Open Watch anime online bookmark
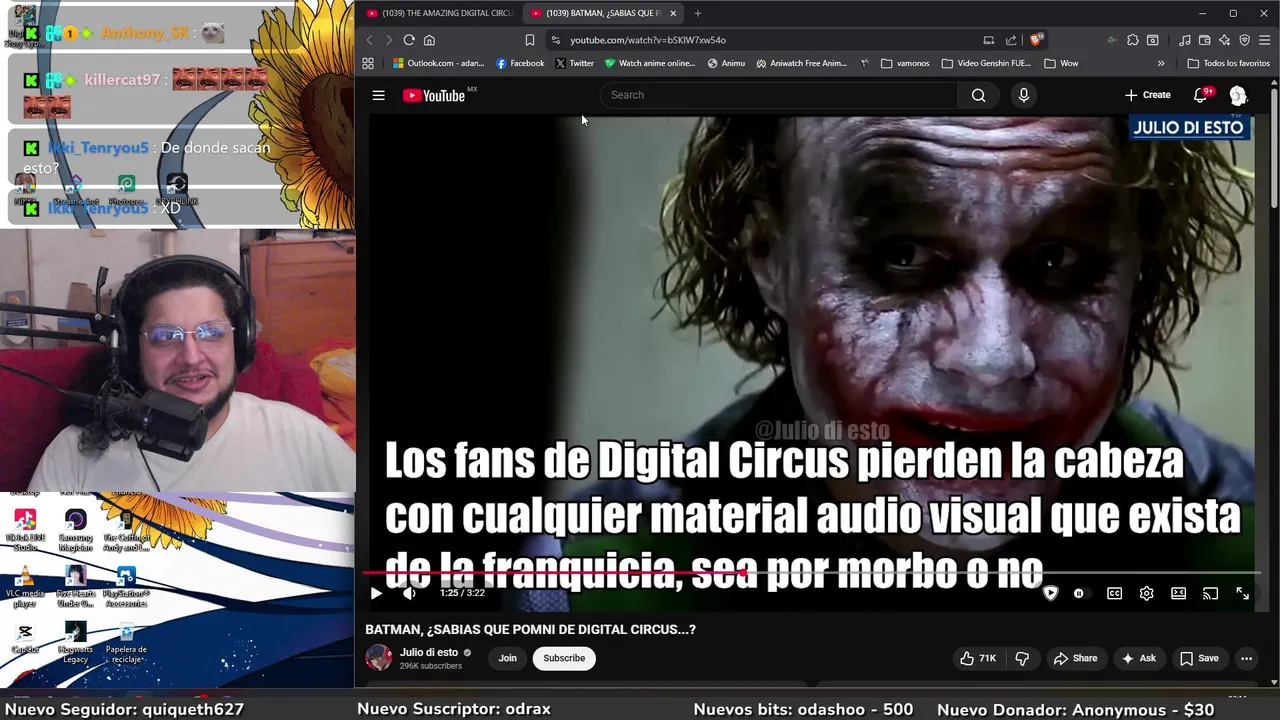This screenshot has width=1280, height=720. 649,63
